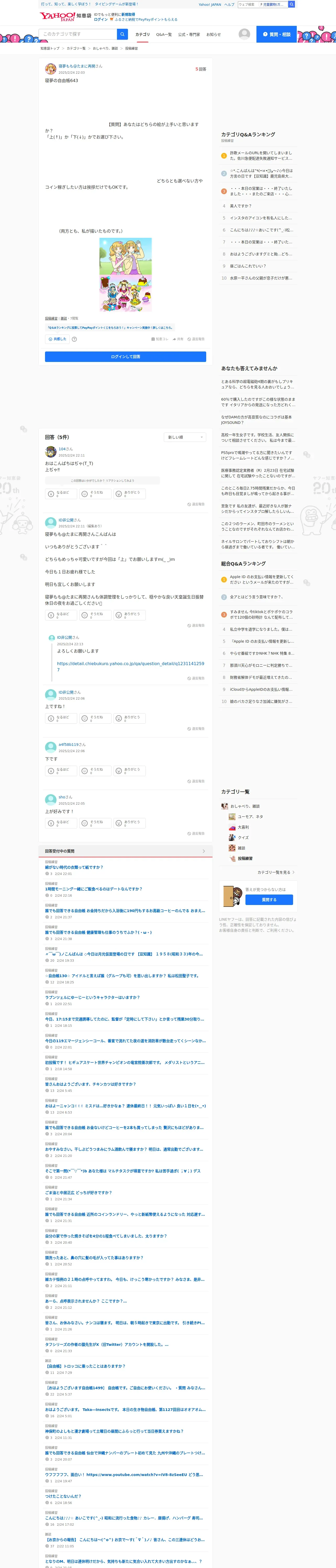Image resolution: width=336 pixels, height=1568 pixels.
Task: Report violation on the main question
Action: click(x=196, y=339)
